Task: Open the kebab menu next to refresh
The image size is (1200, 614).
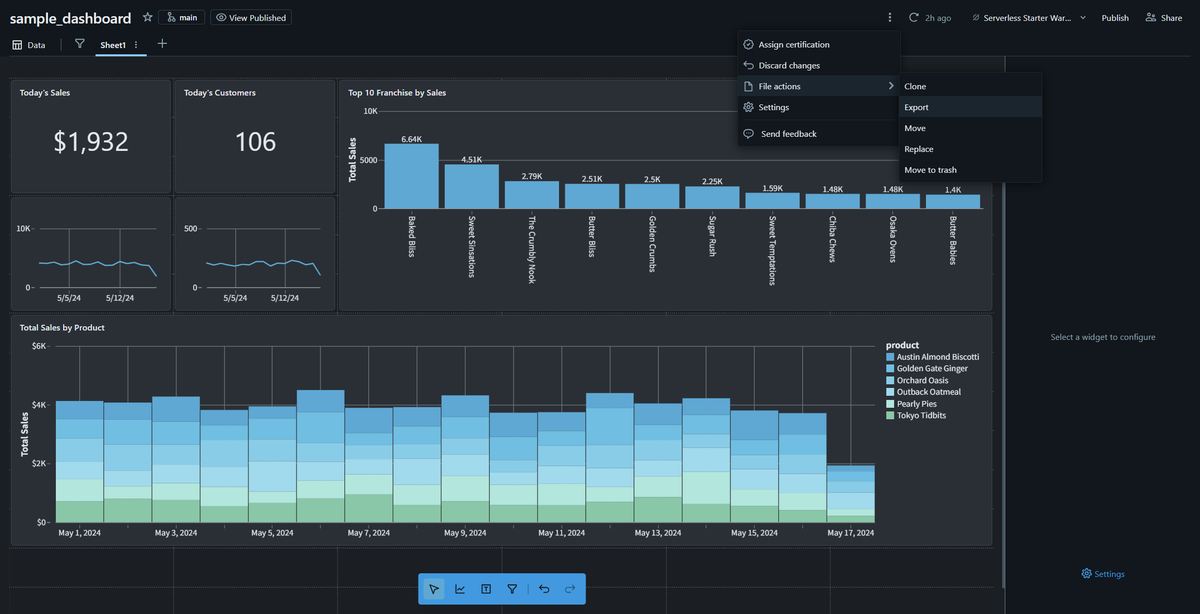Action: point(889,18)
